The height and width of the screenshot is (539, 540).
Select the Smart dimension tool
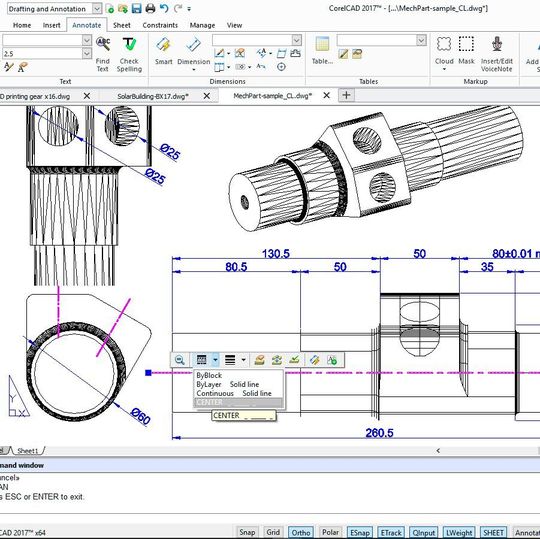point(163,51)
